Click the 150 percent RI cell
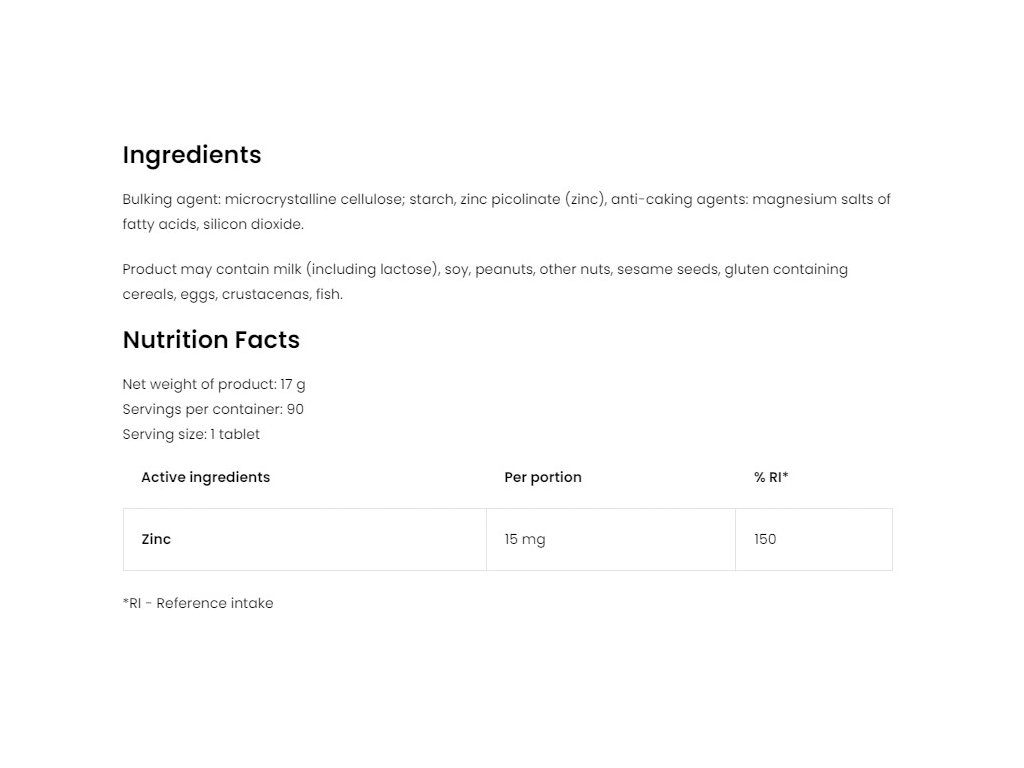Viewport: 1024px width, 768px height. pos(765,539)
